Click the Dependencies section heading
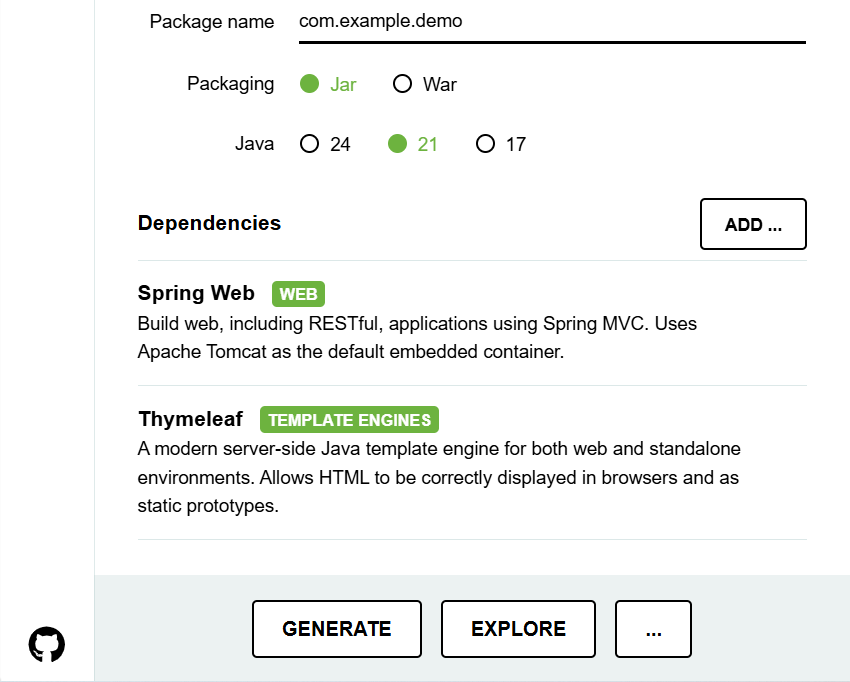The image size is (850, 682). (209, 223)
